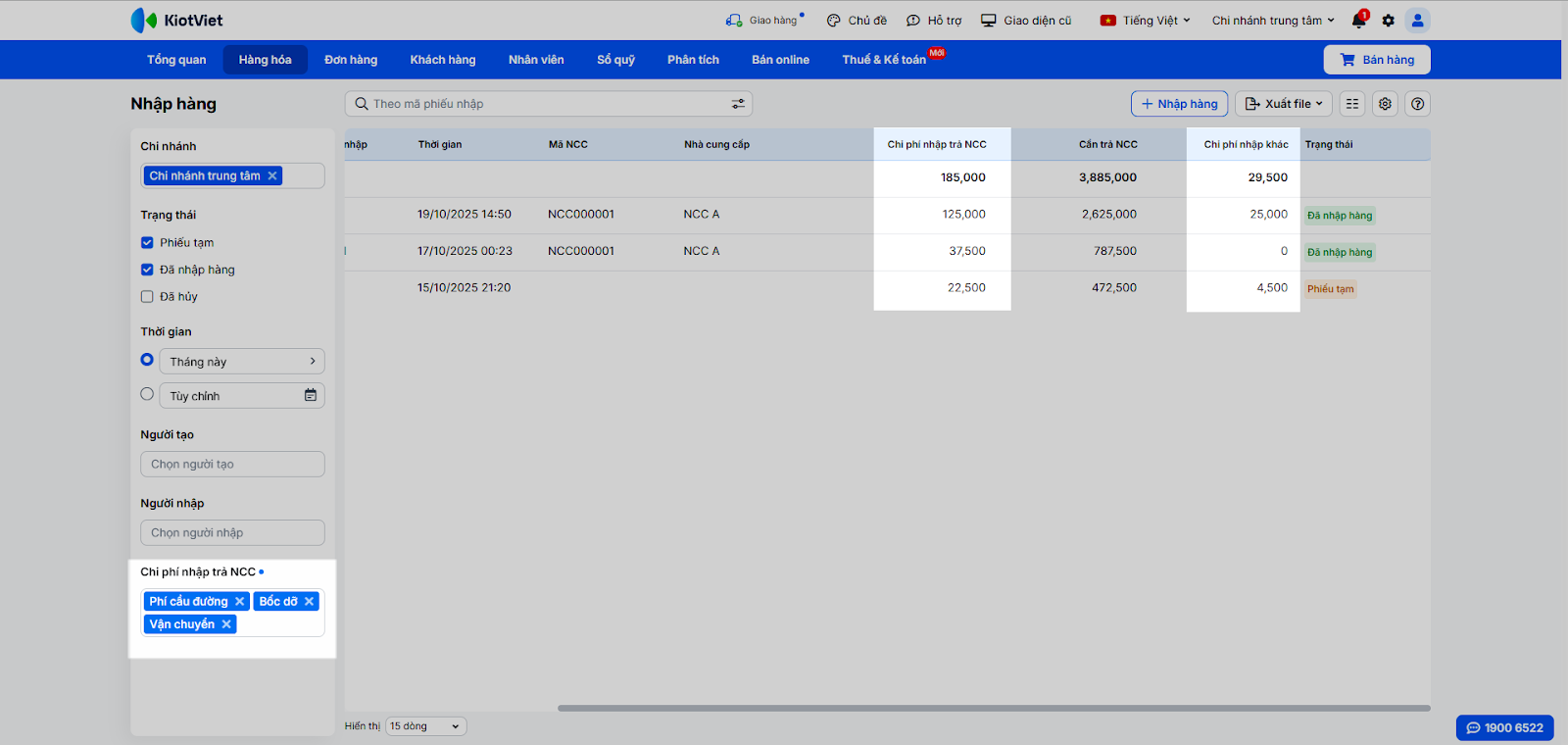Open the Phân tích menu
The image size is (1568, 745).
pos(693,60)
